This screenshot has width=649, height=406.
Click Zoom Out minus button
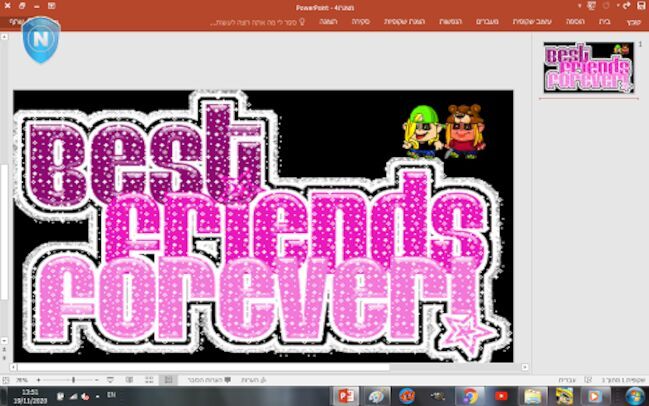tap(96, 380)
